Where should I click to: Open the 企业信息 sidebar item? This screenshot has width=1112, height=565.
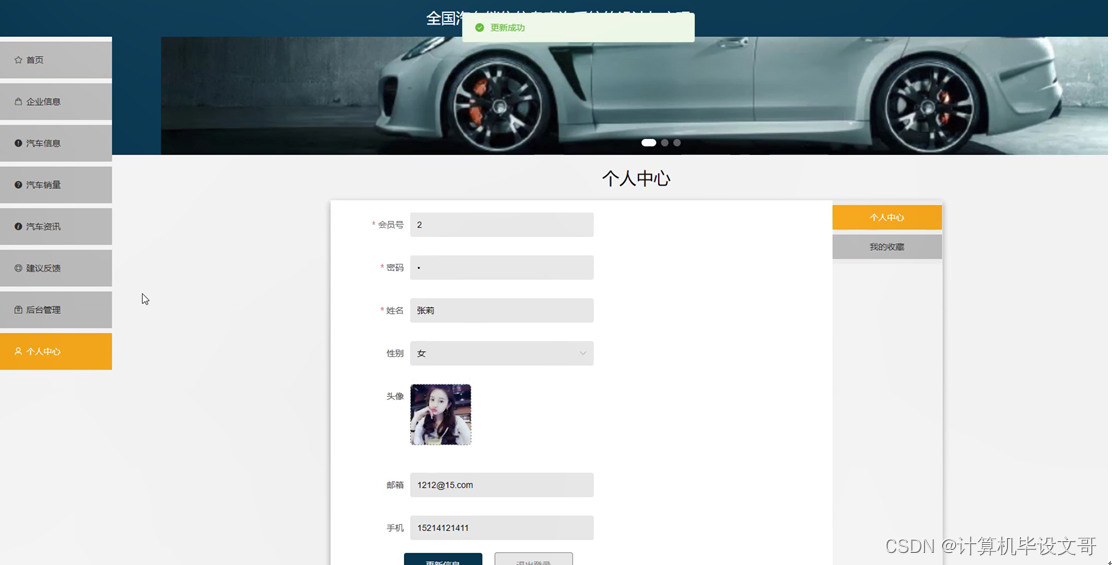coord(56,101)
